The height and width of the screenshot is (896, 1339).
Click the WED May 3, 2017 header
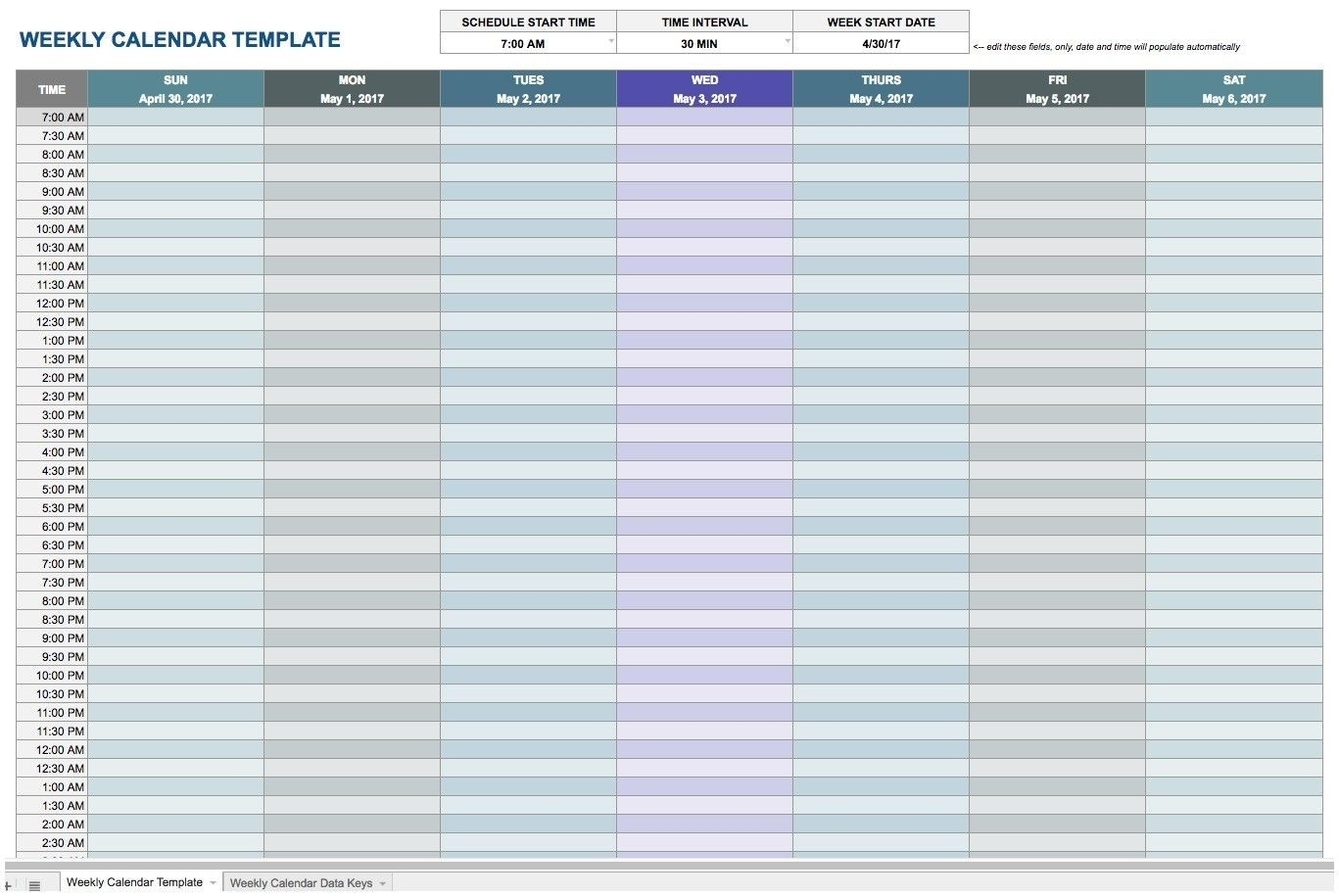(x=704, y=89)
